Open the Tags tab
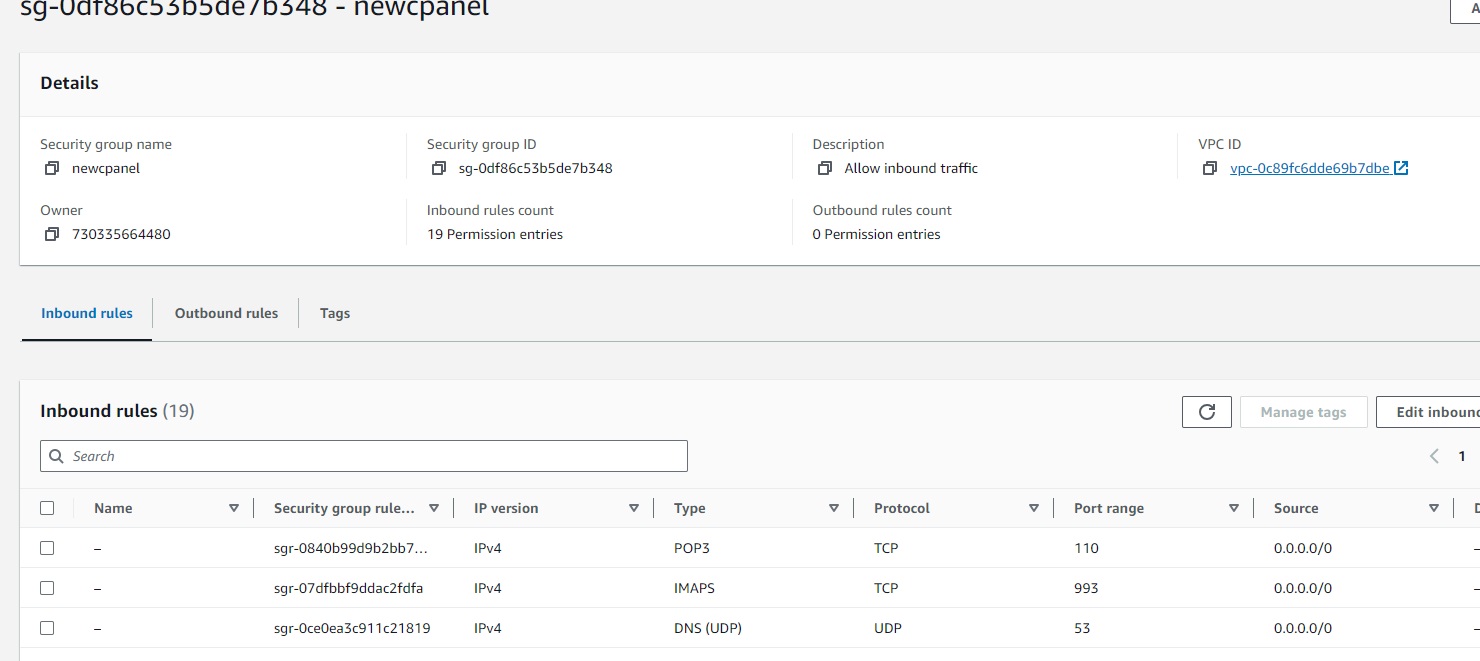Viewport: 1480px width, 661px height. pos(335,313)
